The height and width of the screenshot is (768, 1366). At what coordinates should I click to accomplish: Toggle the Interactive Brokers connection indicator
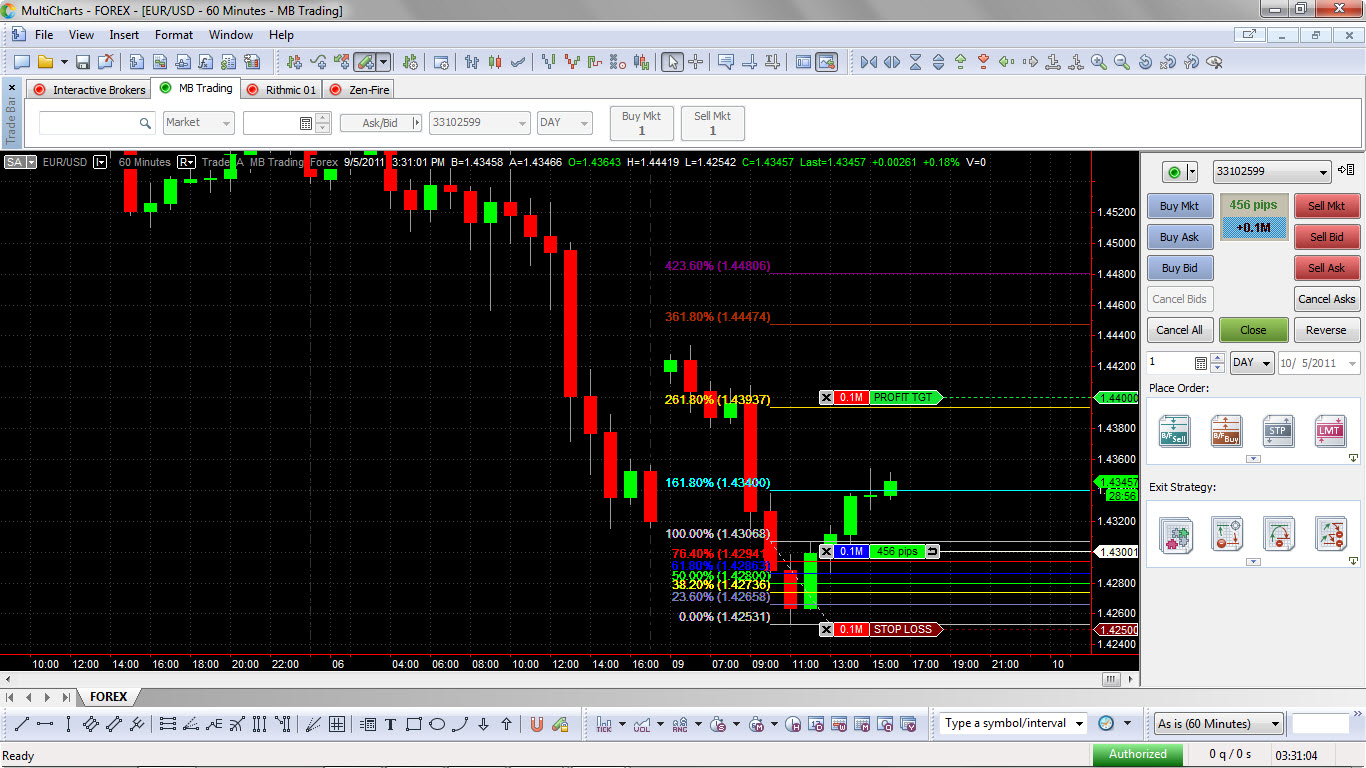tap(40, 89)
